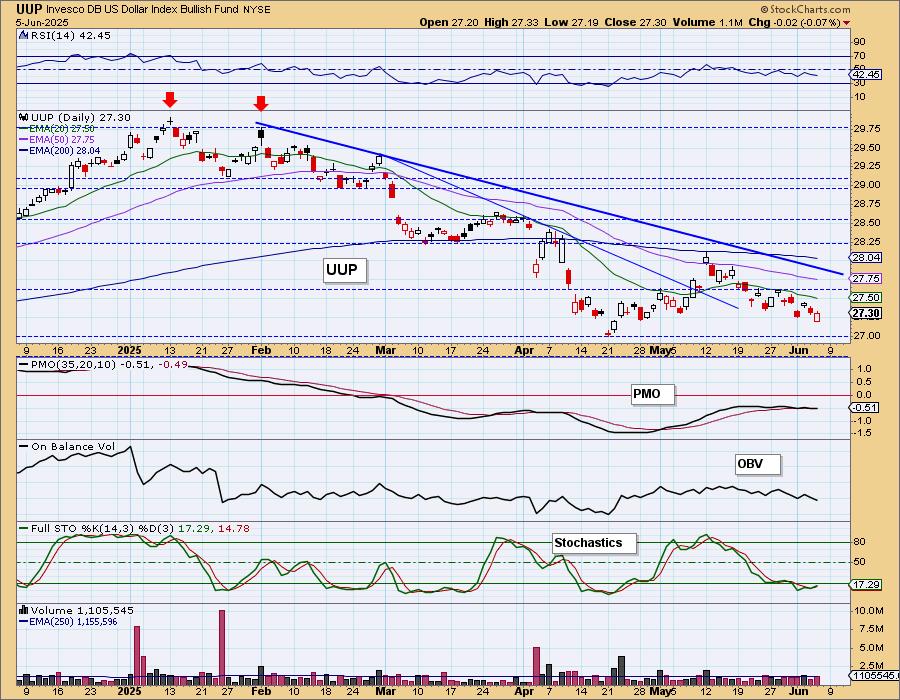Viewport: 900px width, 700px height.
Task: Click the 42.45 RSI axis value tag
Action: tap(866, 75)
